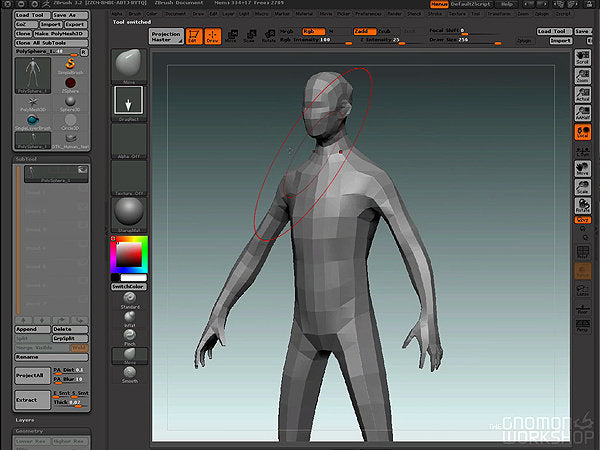Toggle Edit mode button
This screenshot has height=450, width=600.
[195, 36]
